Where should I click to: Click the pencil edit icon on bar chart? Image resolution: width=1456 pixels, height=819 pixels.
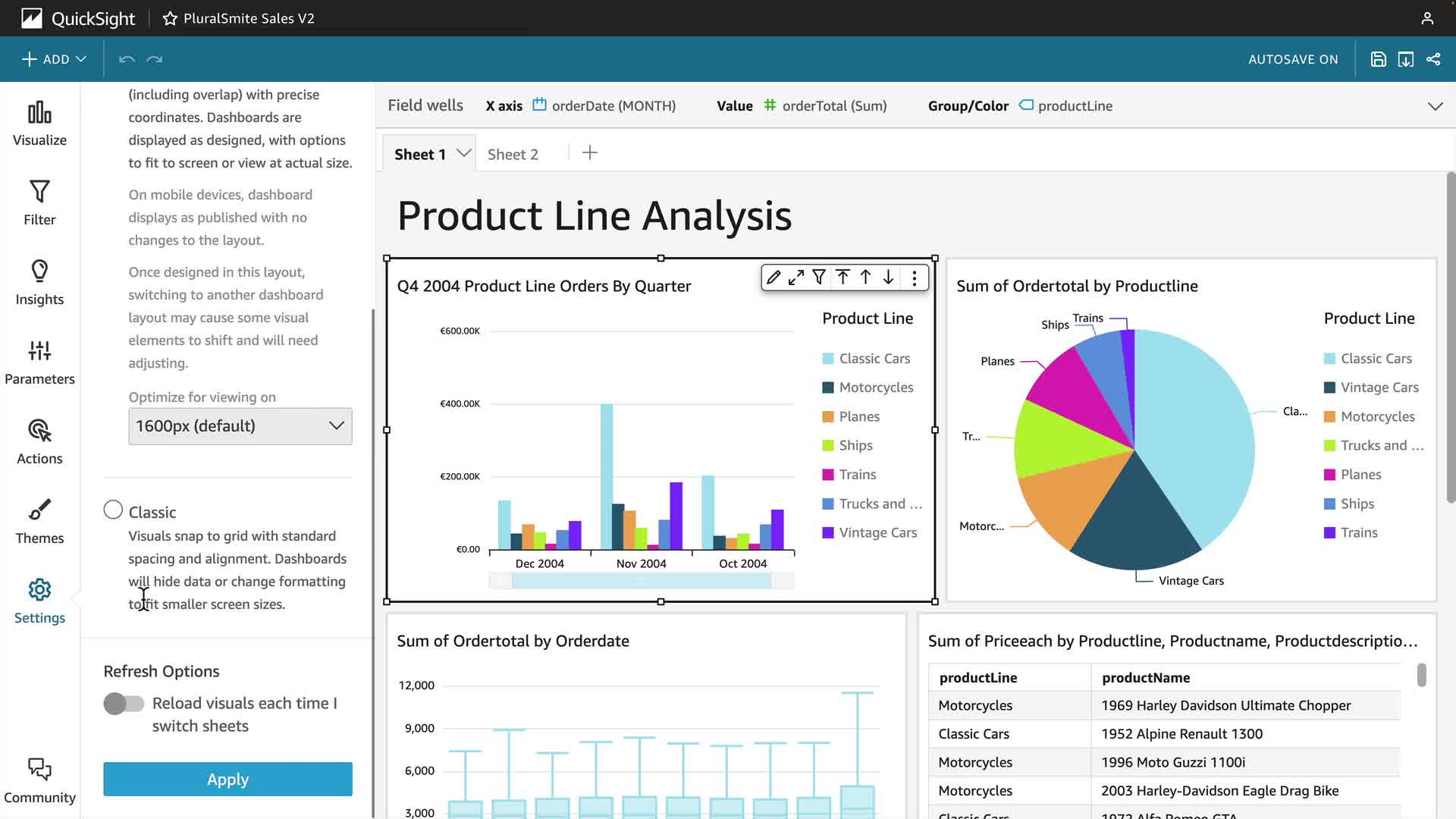[773, 278]
